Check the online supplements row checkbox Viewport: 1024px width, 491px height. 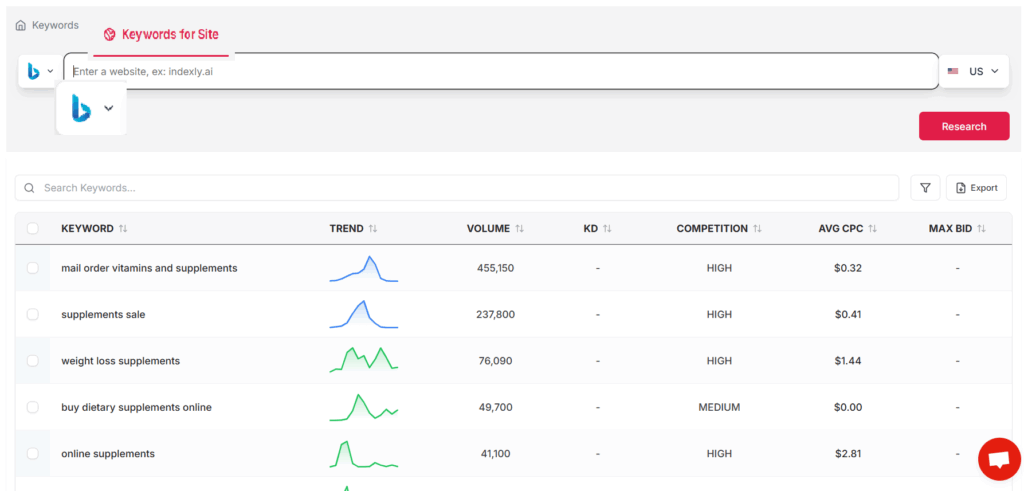pos(33,453)
